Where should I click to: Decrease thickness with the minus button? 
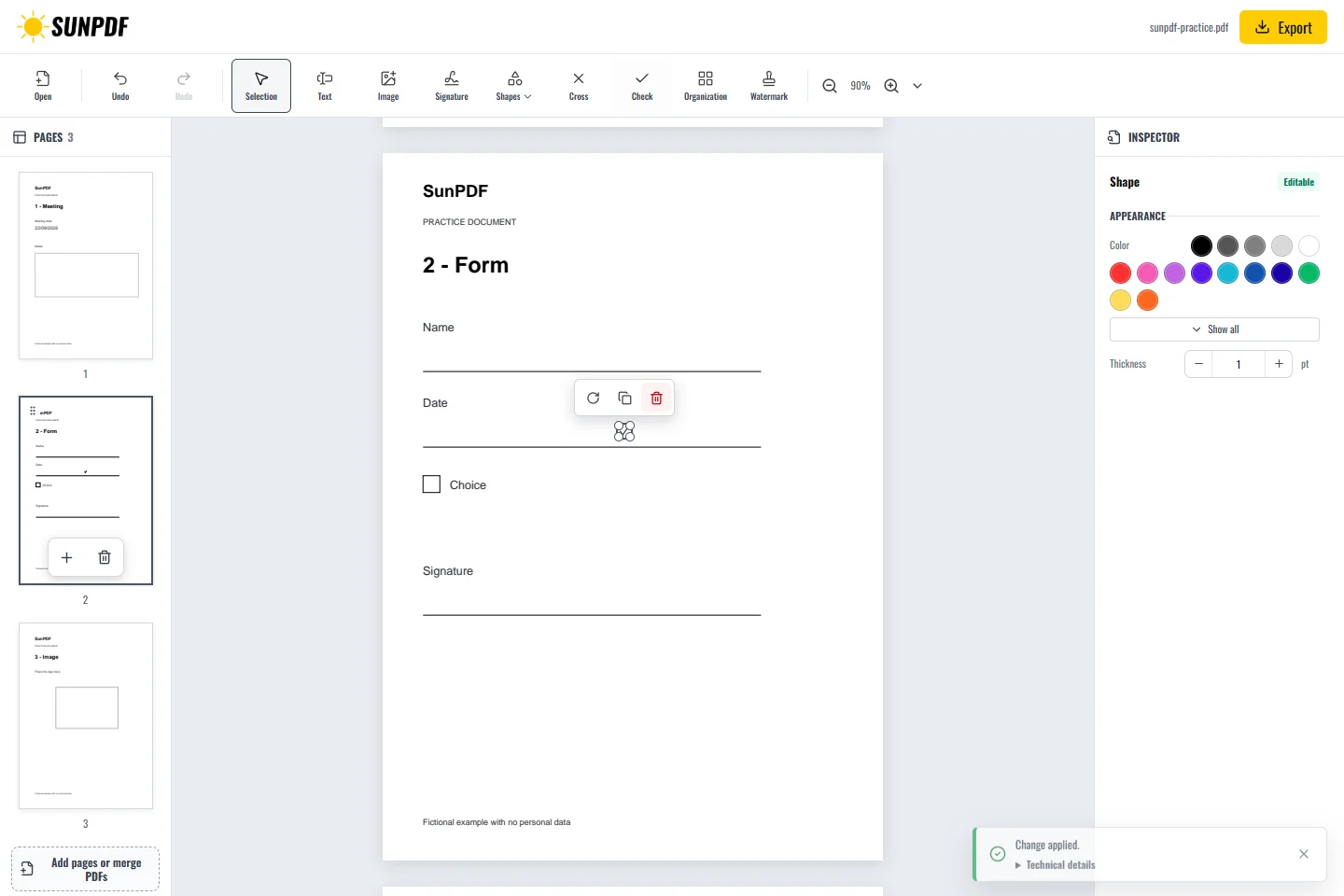1198,364
